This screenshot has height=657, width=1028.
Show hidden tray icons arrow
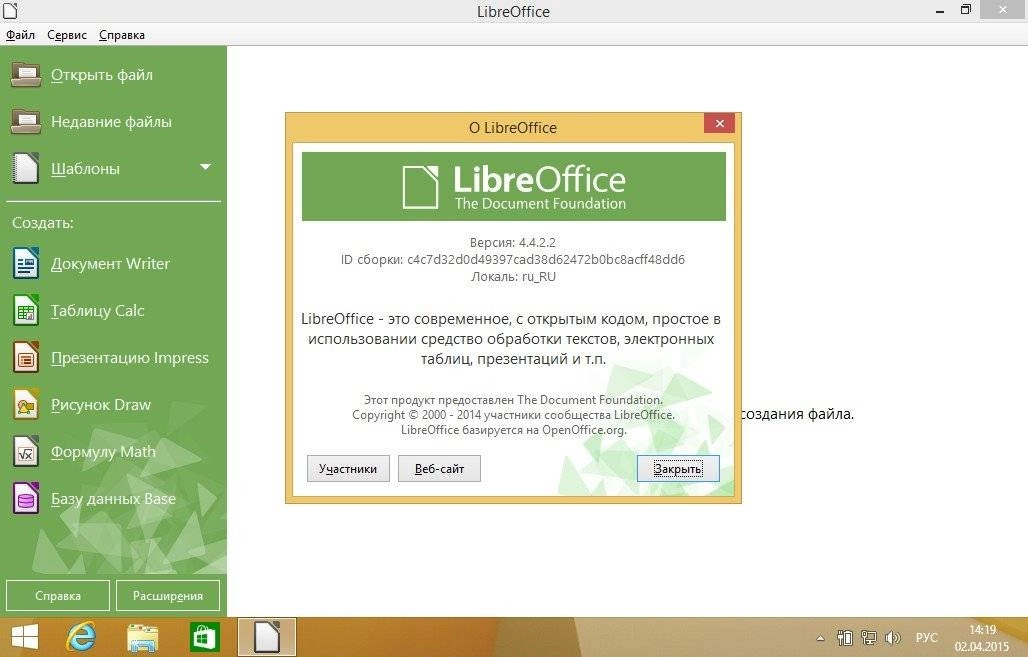820,638
